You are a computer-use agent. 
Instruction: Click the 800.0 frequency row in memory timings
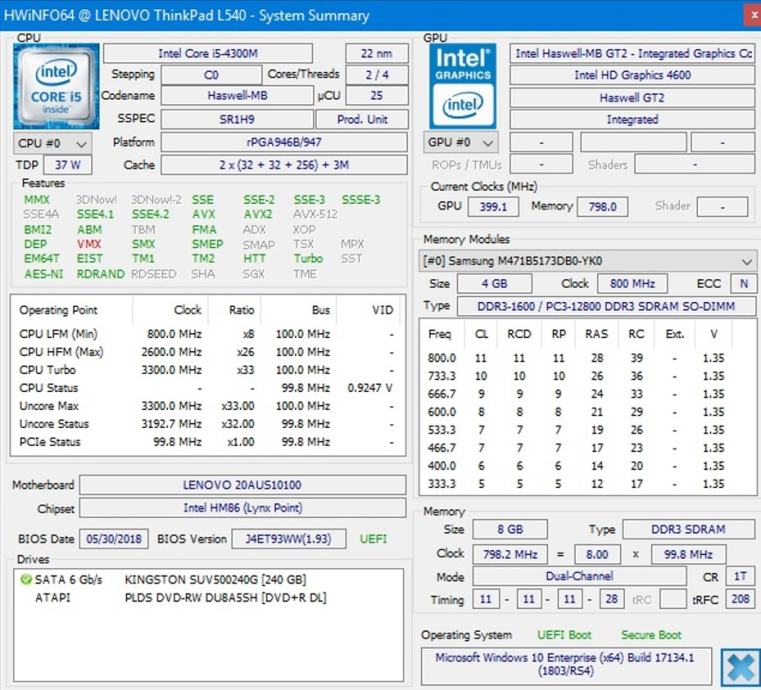tap(587, 358)
